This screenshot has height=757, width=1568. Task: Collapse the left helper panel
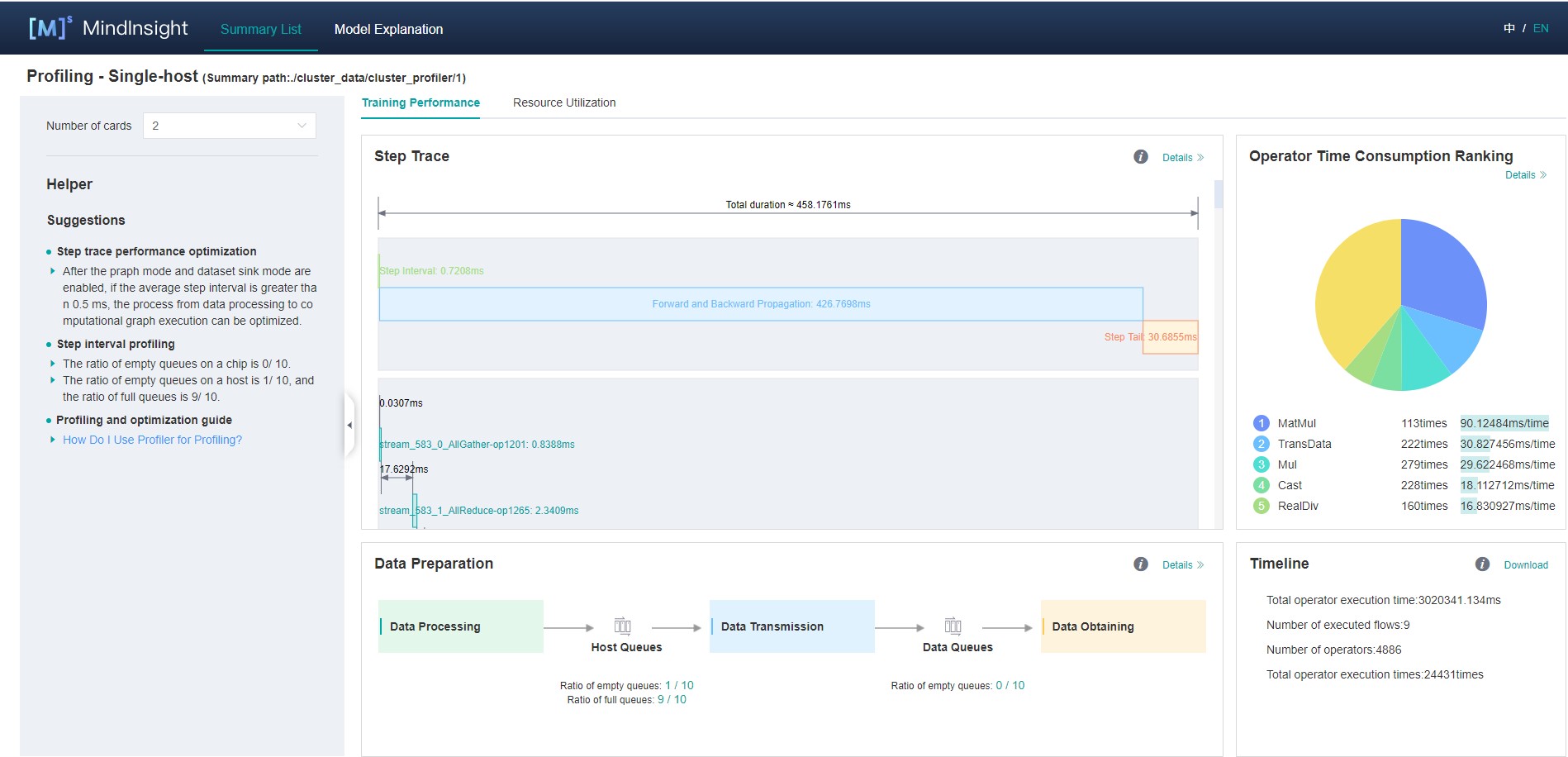[349, 425]
